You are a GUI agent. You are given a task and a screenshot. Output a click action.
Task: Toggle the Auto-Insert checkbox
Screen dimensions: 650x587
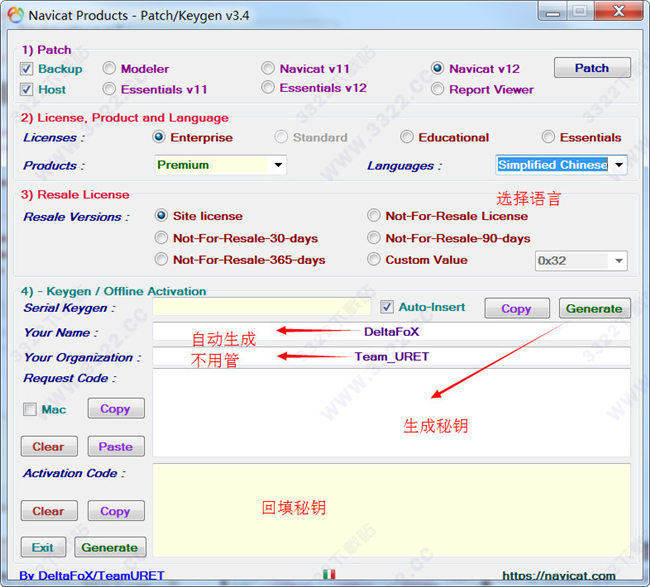coord(387,307)
